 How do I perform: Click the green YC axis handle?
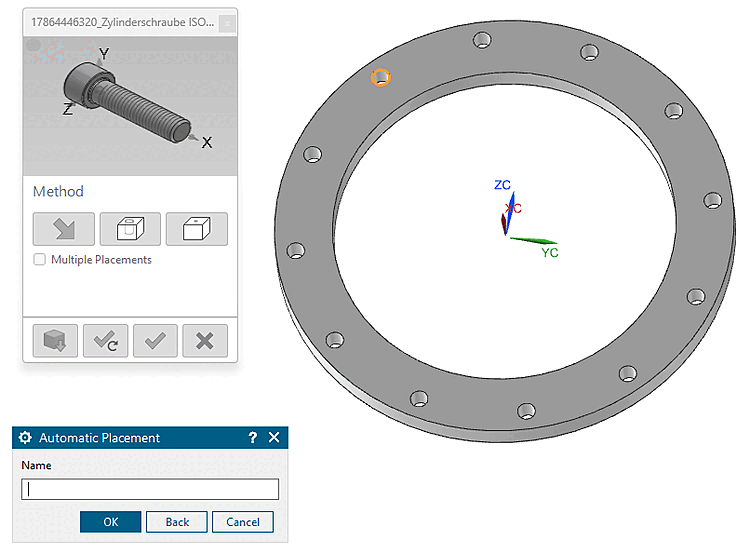click(x=534, y=240)
